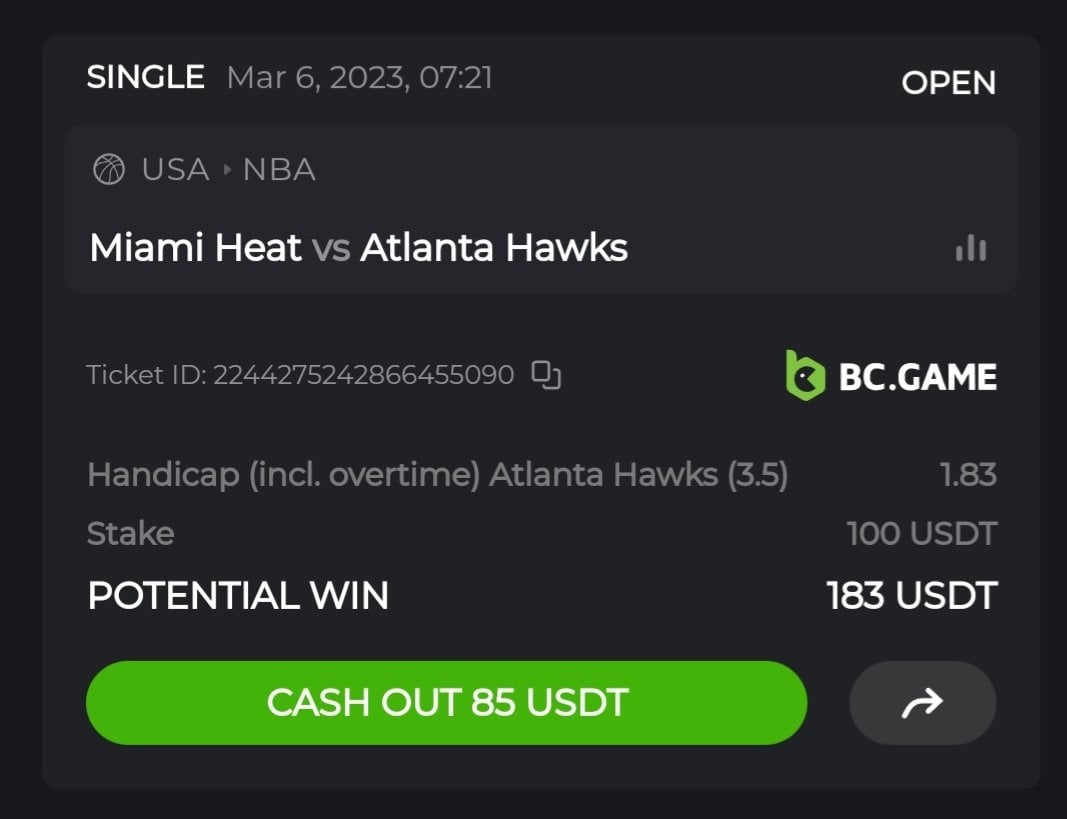Copy the ticket ID with copy icon
Screen dimensions: 1067x819
coord(546,375)
